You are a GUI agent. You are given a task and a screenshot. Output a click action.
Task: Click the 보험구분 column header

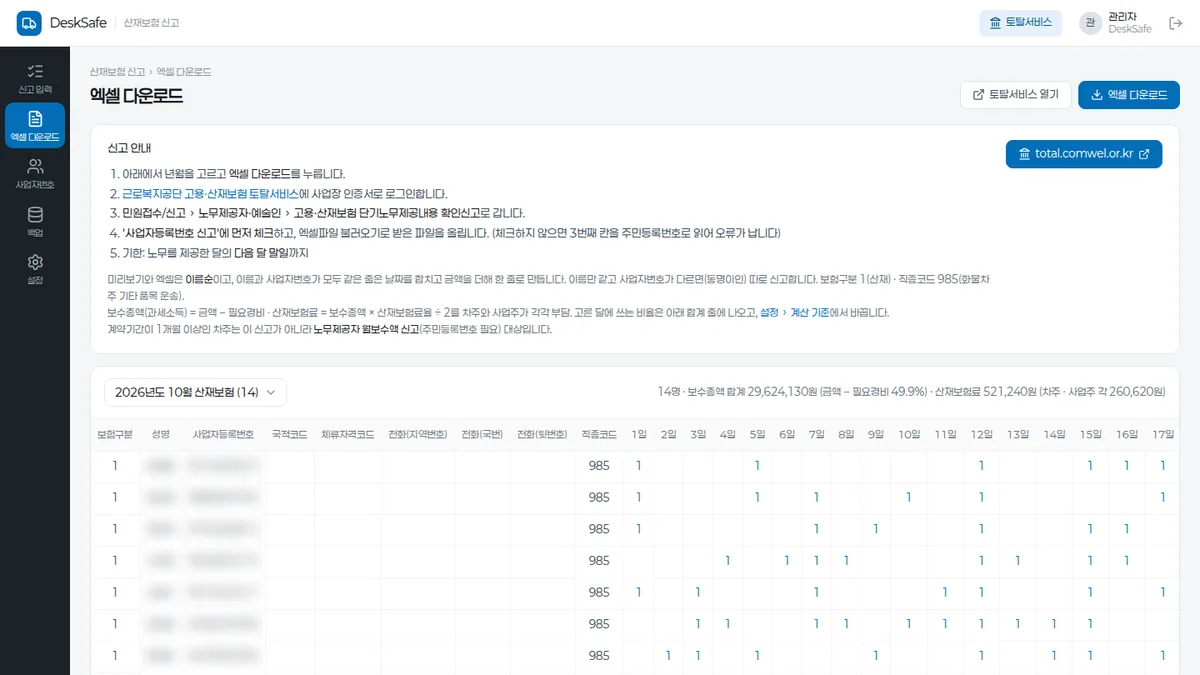point(115,434)
